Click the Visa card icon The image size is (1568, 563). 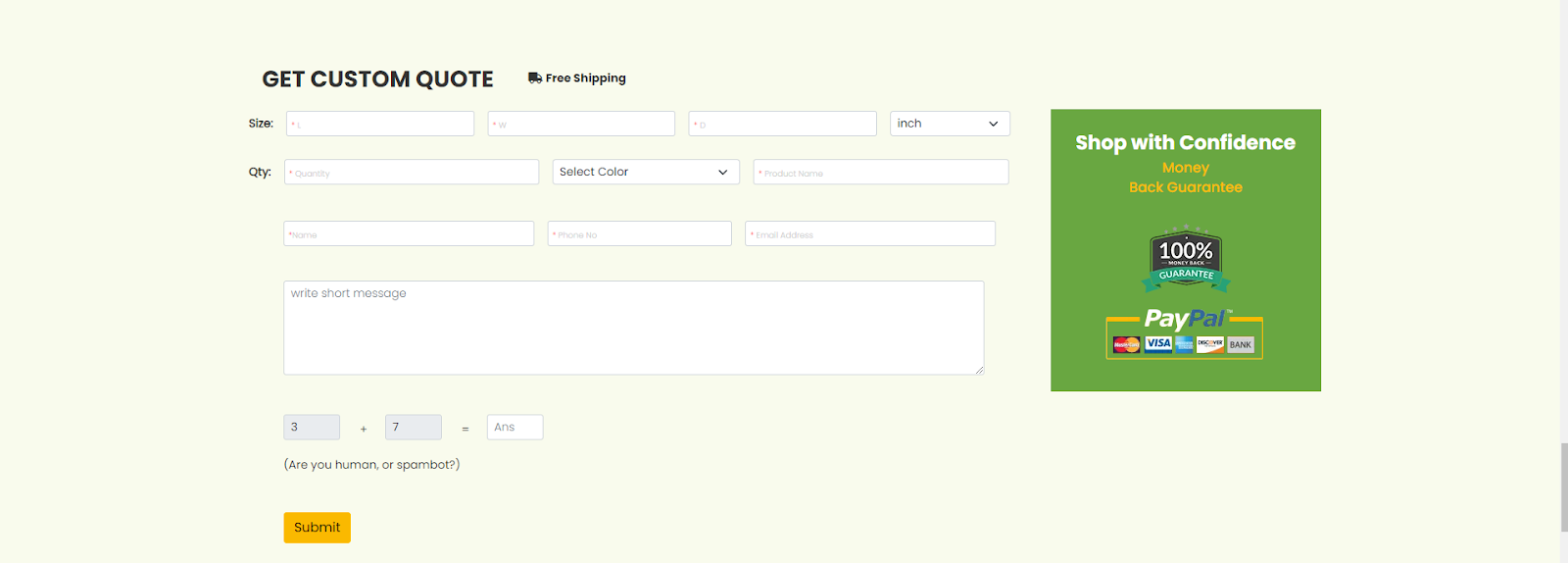pyautogui.click(x=1158, y=343)
